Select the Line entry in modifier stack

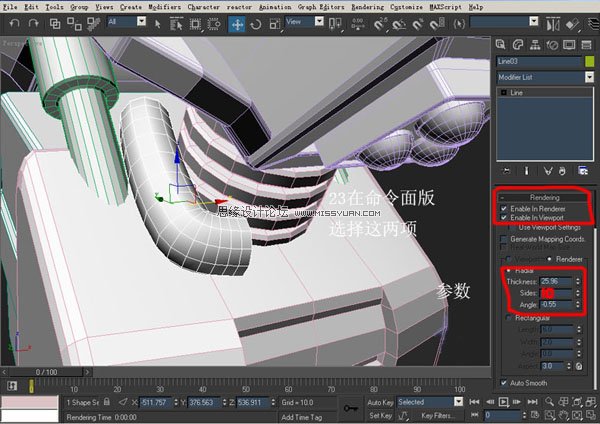pos(545,93)
